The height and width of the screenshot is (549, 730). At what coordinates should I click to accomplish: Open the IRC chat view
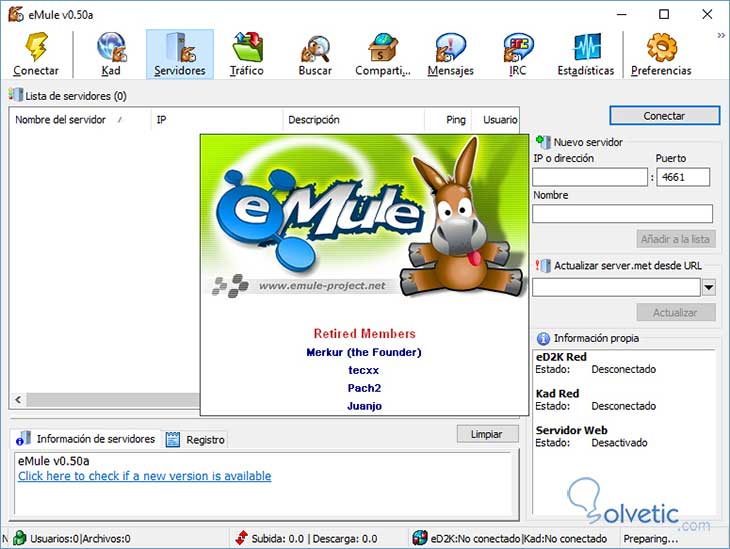tap(518, 54)
